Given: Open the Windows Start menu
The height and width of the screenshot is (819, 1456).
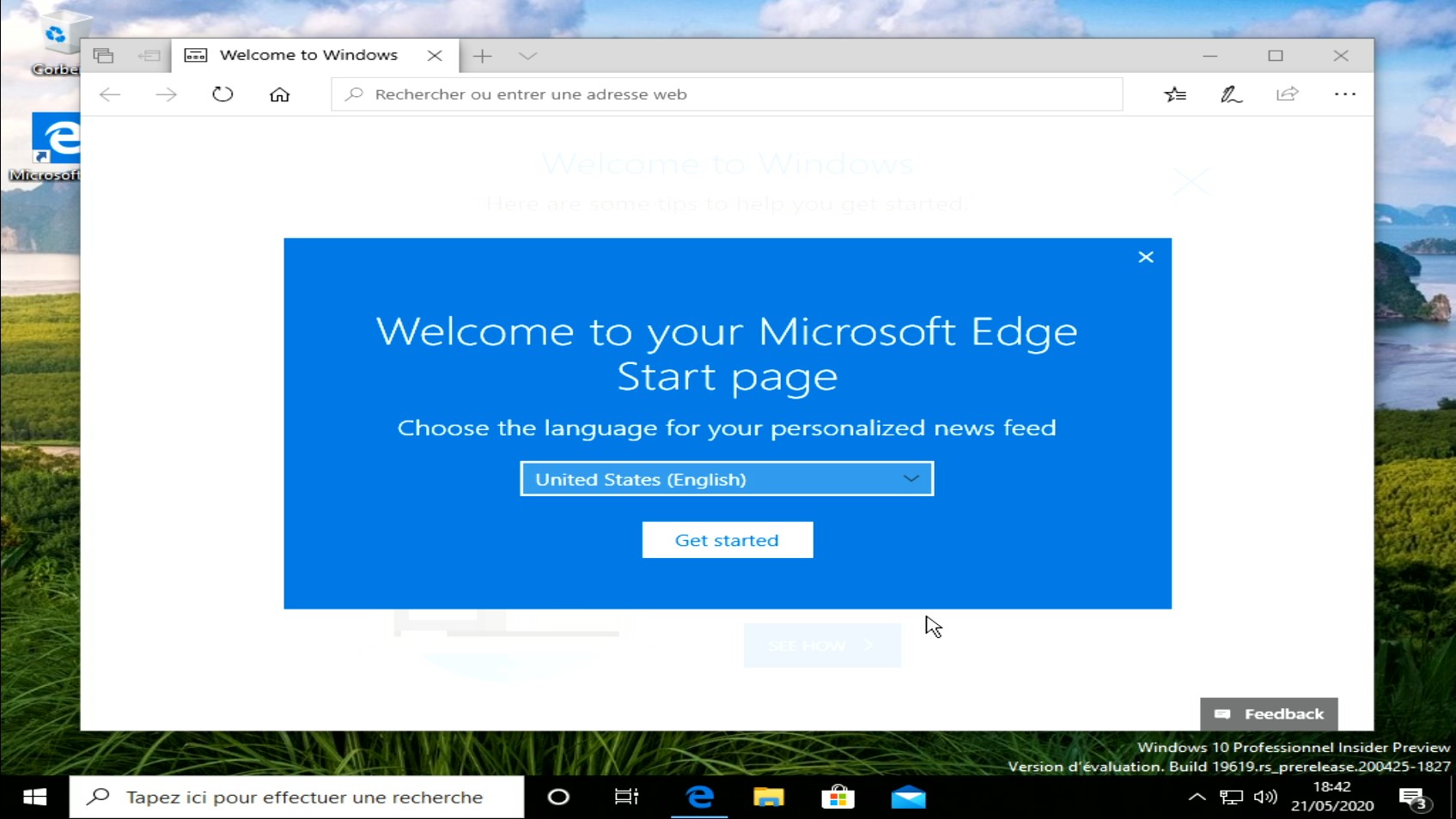Looking at the screenshot, I should [x=34, y=798].
